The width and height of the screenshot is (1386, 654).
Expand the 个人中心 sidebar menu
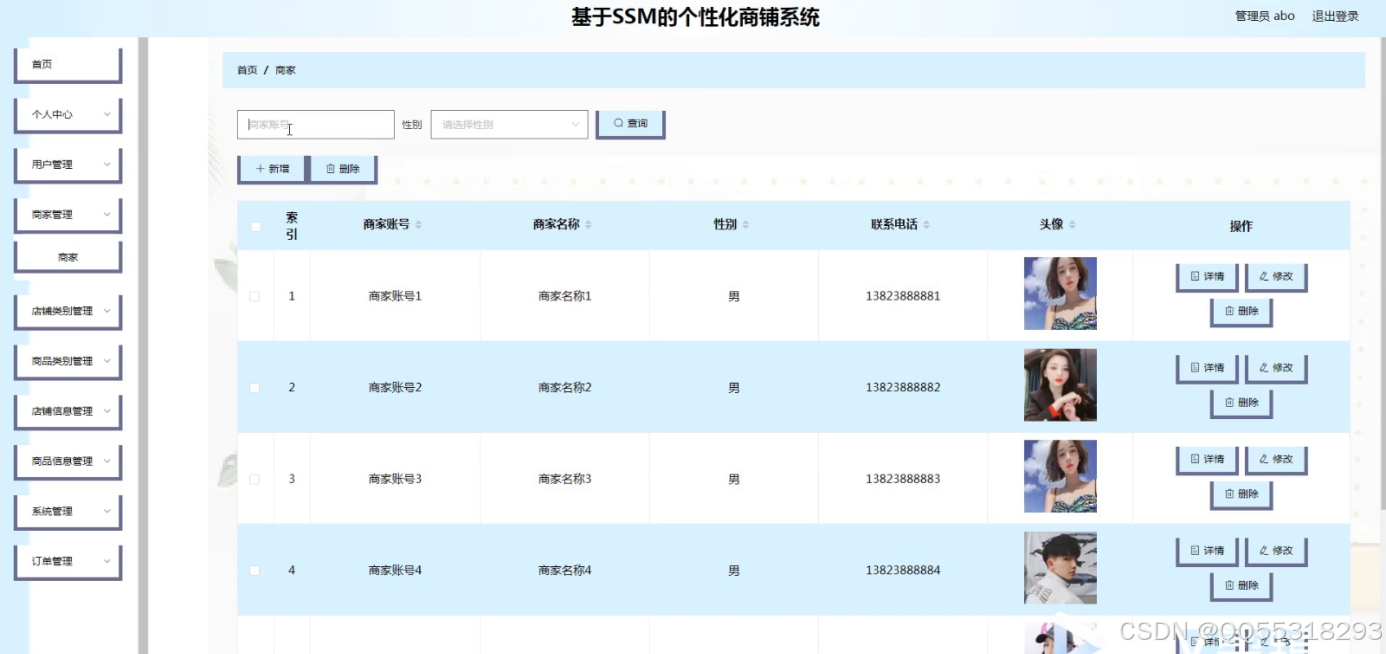tap(68, 114)
